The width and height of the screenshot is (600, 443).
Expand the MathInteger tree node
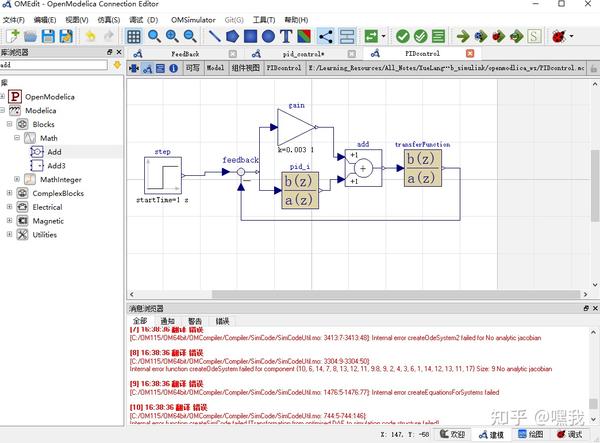coord(17,179)
